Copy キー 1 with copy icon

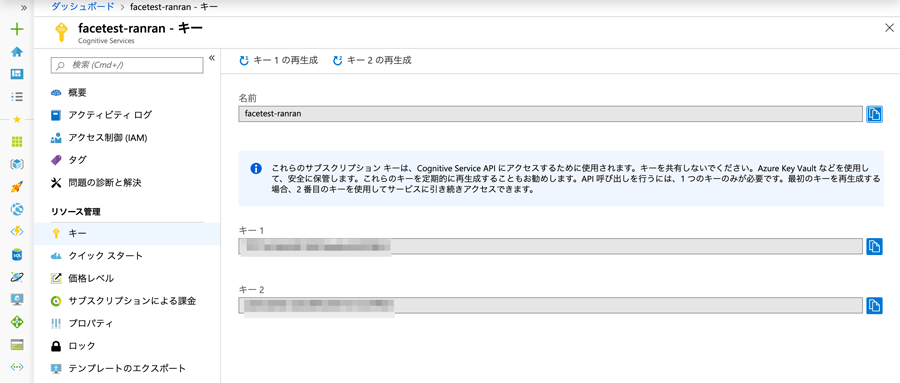(874, 246)
